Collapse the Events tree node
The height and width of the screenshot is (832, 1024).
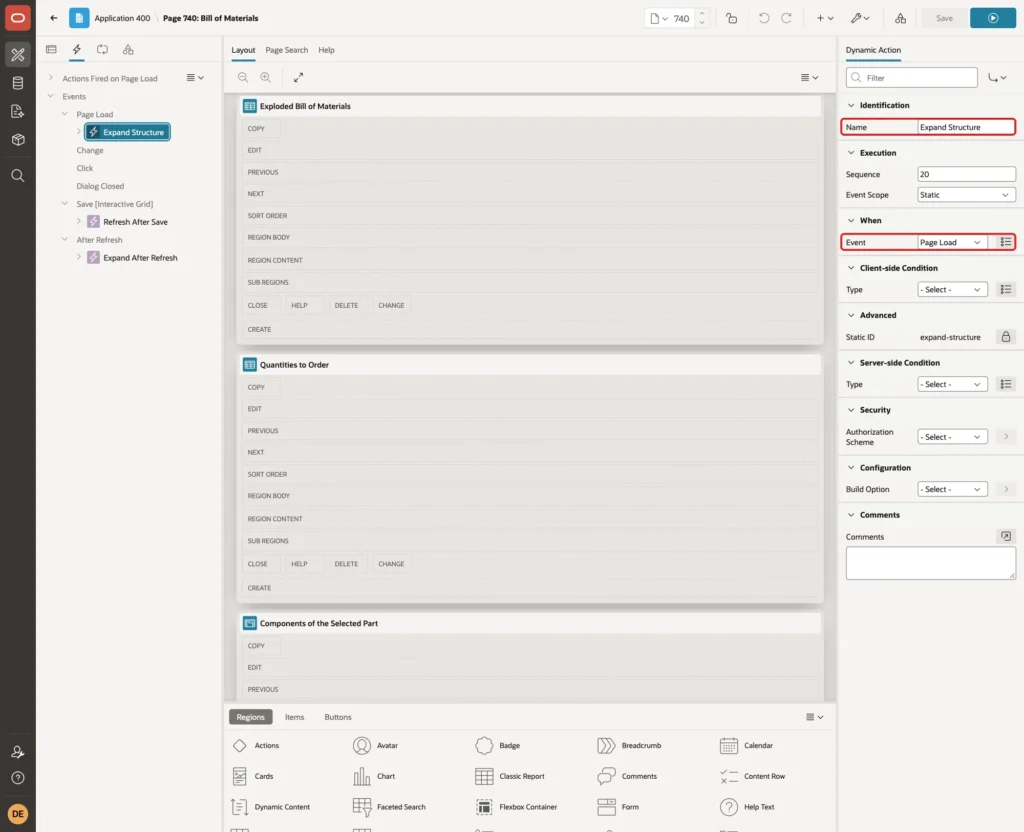point(51,96)
